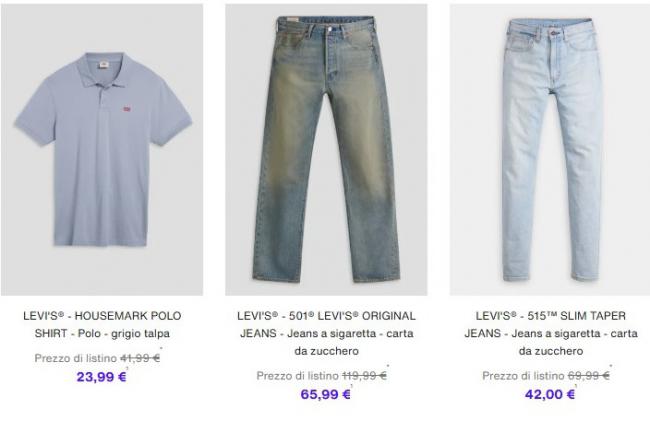The width and height of the screenshot is (650, 421).
Task: Click the red Levi's logo on polo chest
Action: [x=126, y=109]
